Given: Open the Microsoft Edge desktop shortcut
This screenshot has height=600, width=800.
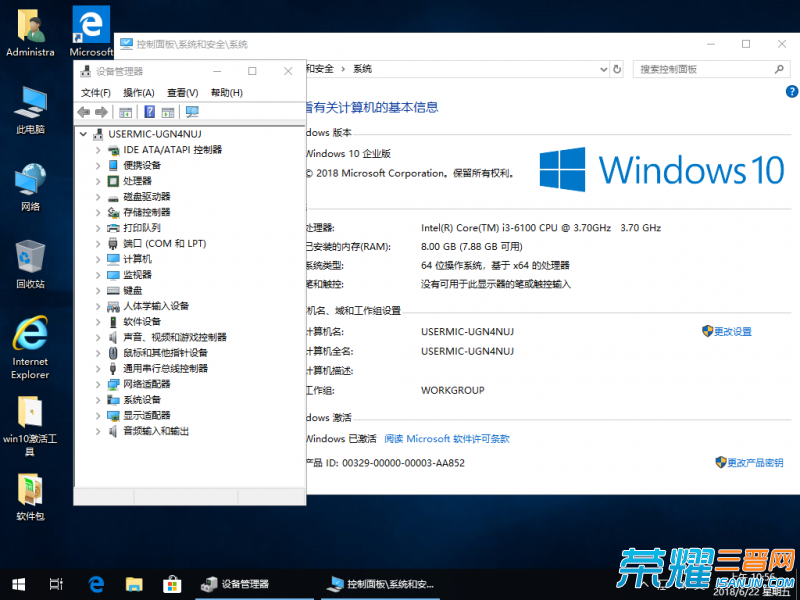Looking at the screenshot, I should tap(91, 31).
